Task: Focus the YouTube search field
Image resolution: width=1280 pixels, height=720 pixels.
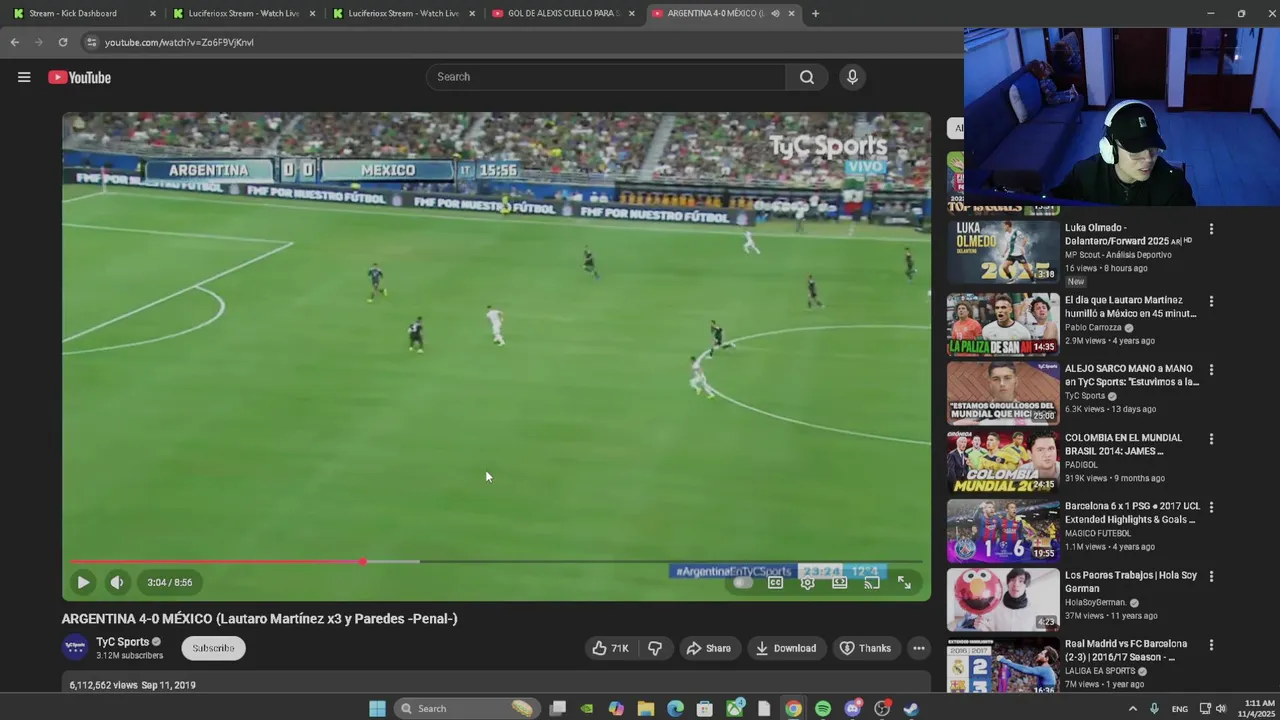Action: coord(606,77)
